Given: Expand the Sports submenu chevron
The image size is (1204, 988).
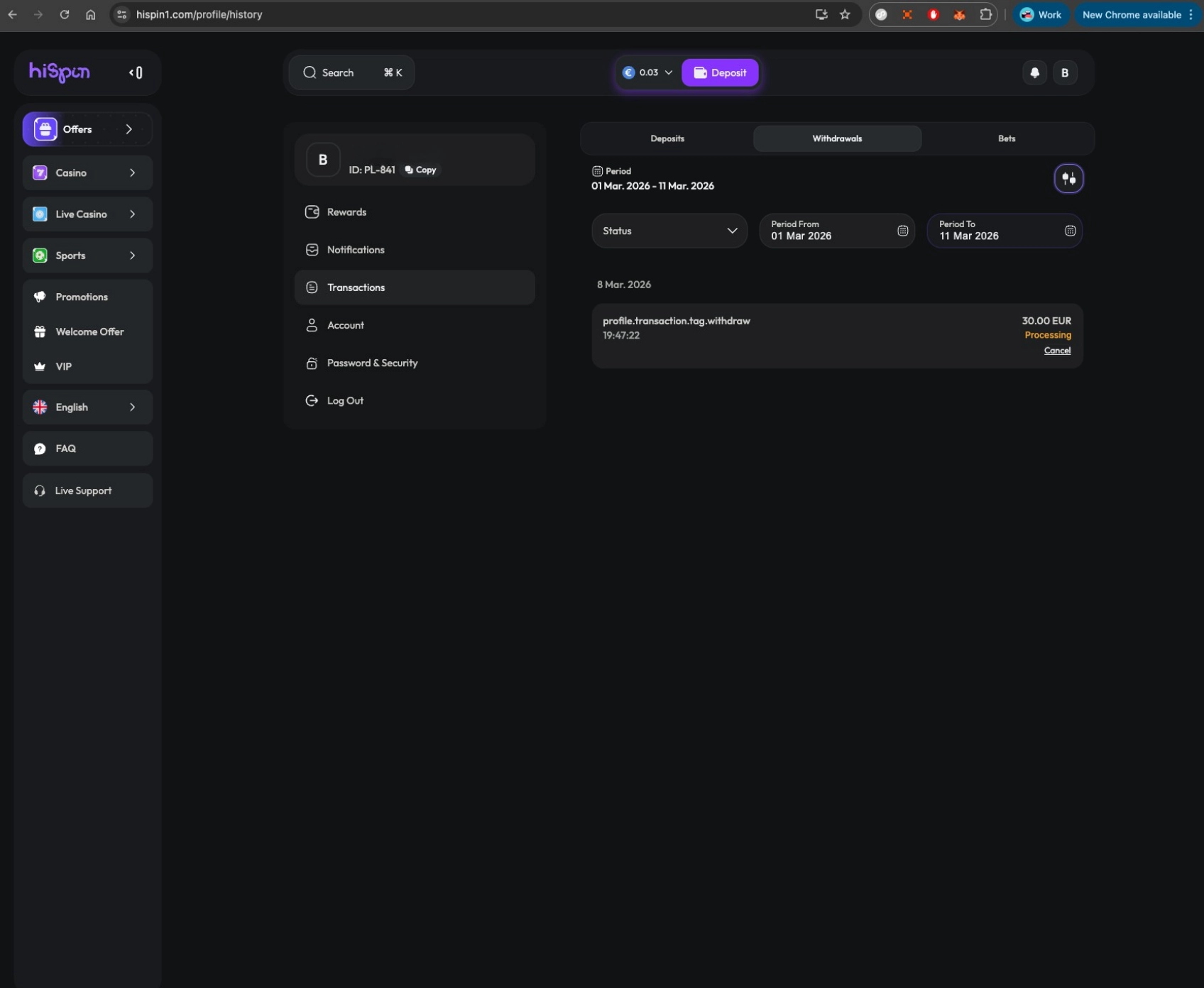Looking at the screenshot, I should (132, 256).
